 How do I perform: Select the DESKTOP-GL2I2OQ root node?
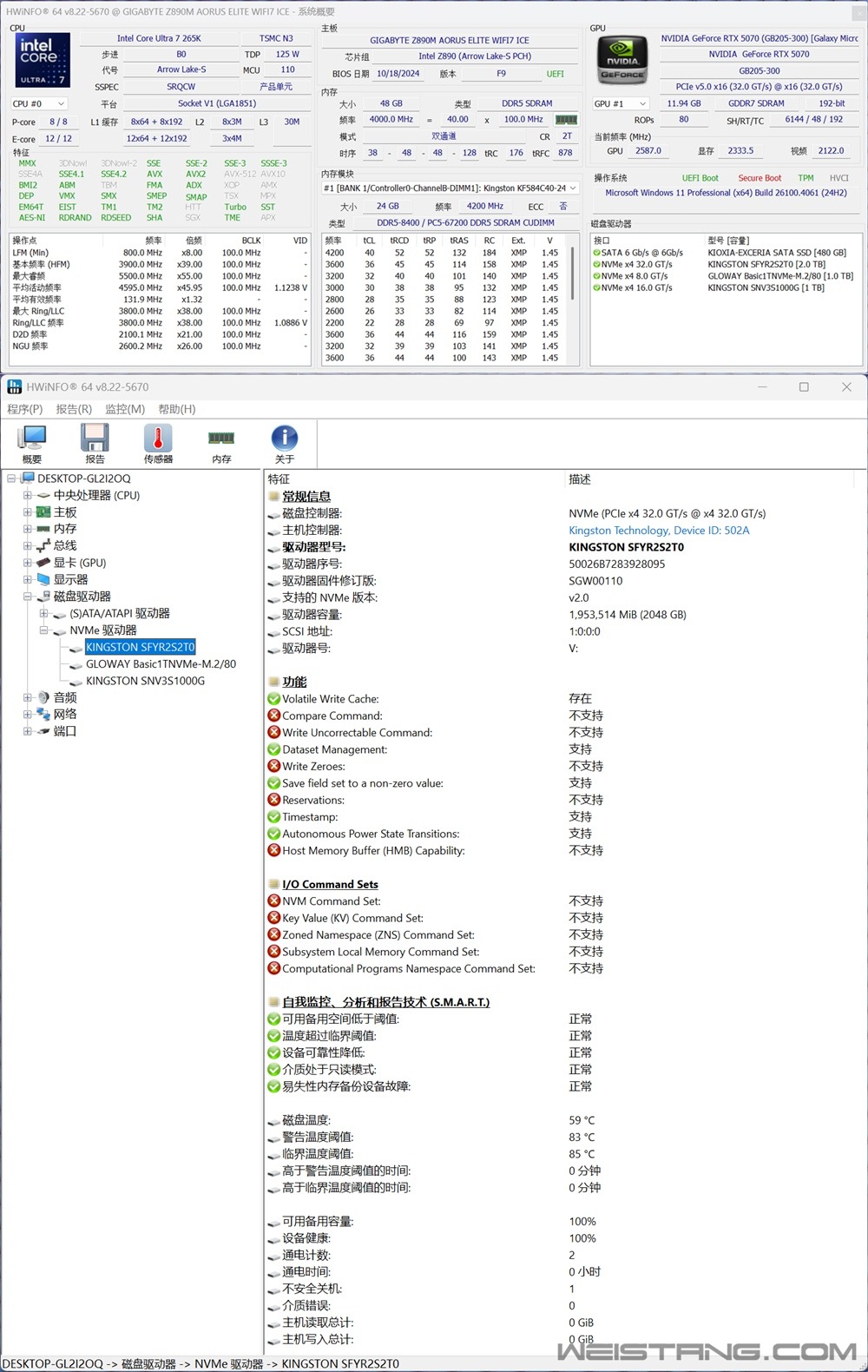point(83,478)
